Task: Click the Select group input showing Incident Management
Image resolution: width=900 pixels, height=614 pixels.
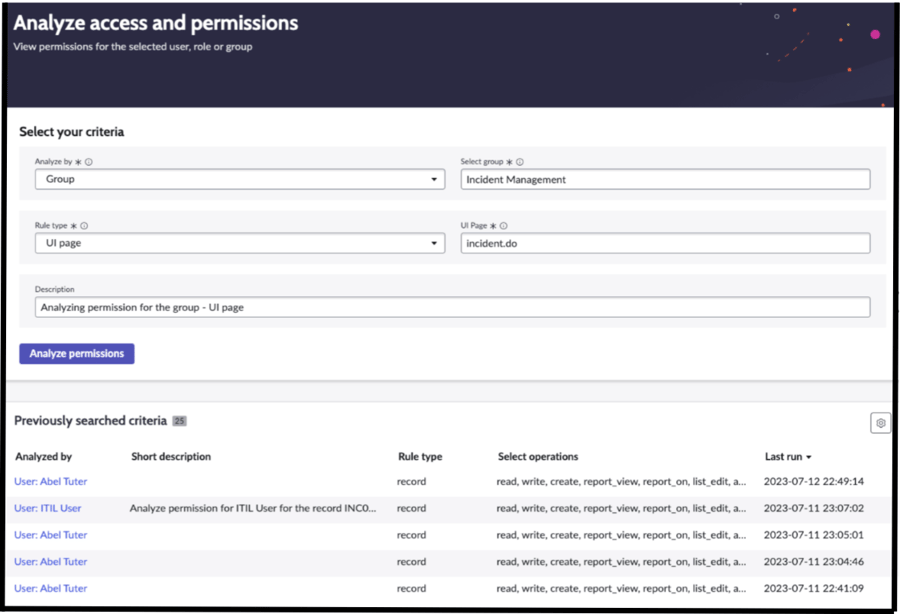Action: pos(664,179)
